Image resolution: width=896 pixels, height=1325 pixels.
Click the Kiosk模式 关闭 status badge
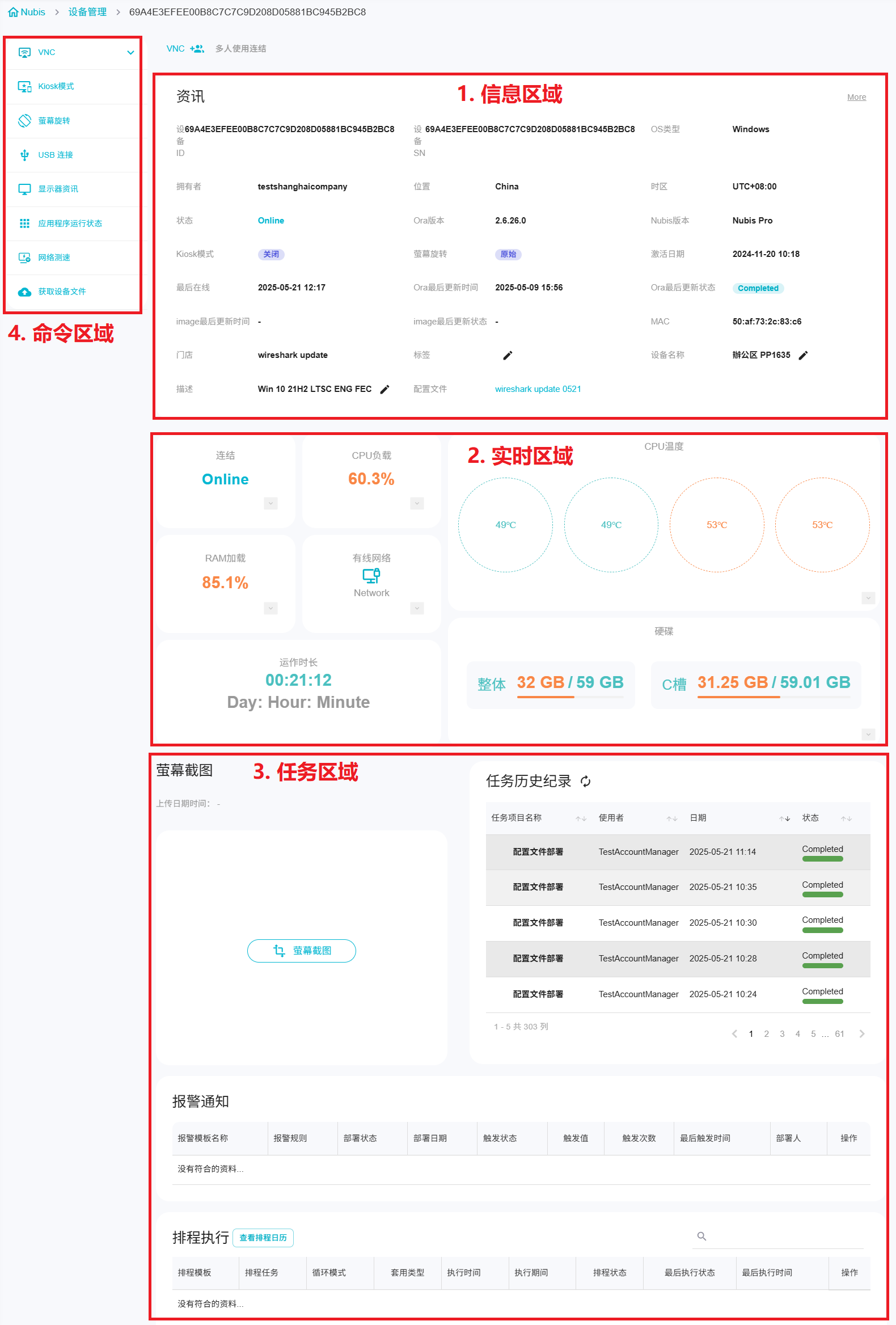pos(271,254)
